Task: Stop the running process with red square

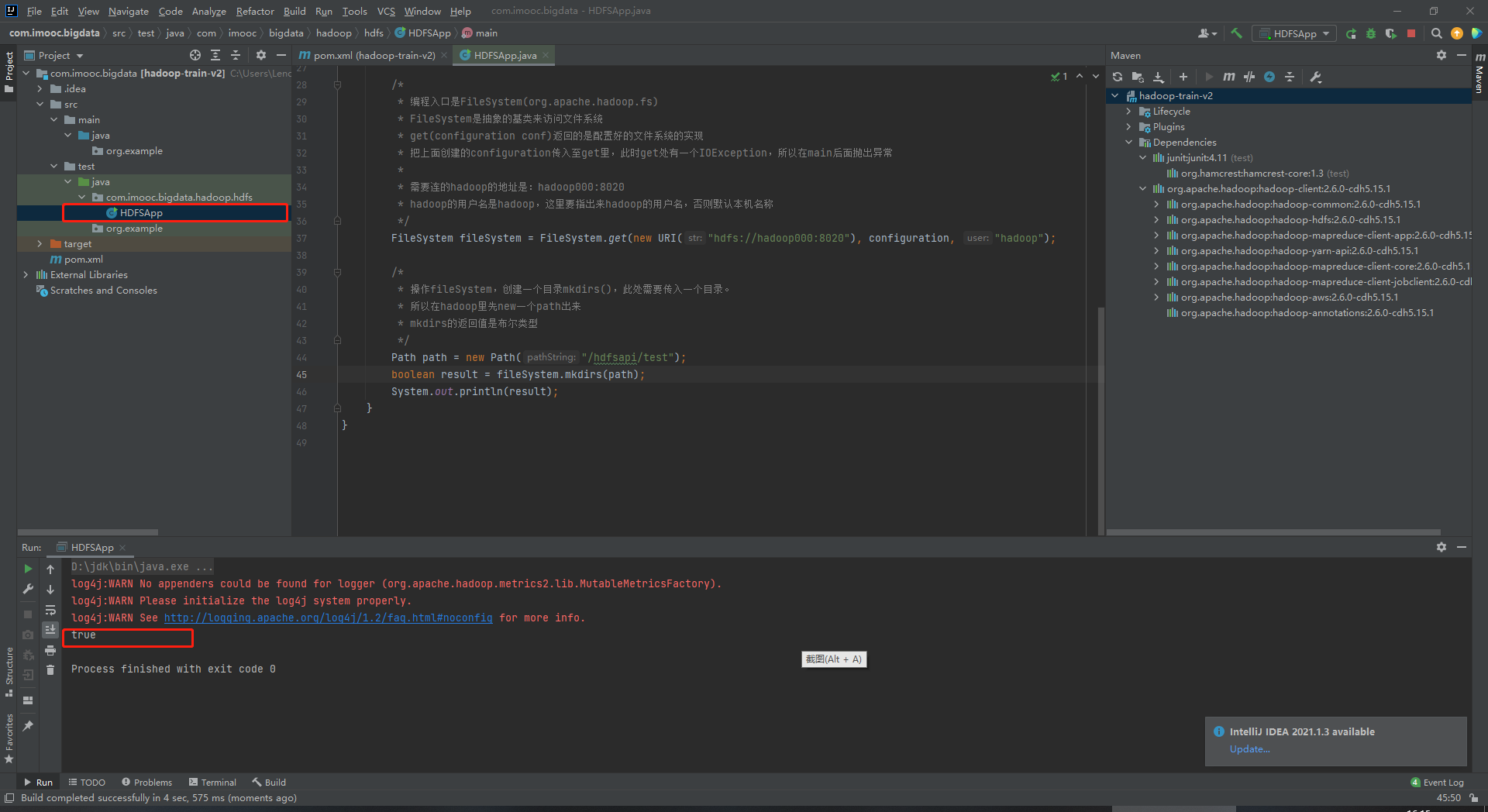Action: coord(1411,33)
